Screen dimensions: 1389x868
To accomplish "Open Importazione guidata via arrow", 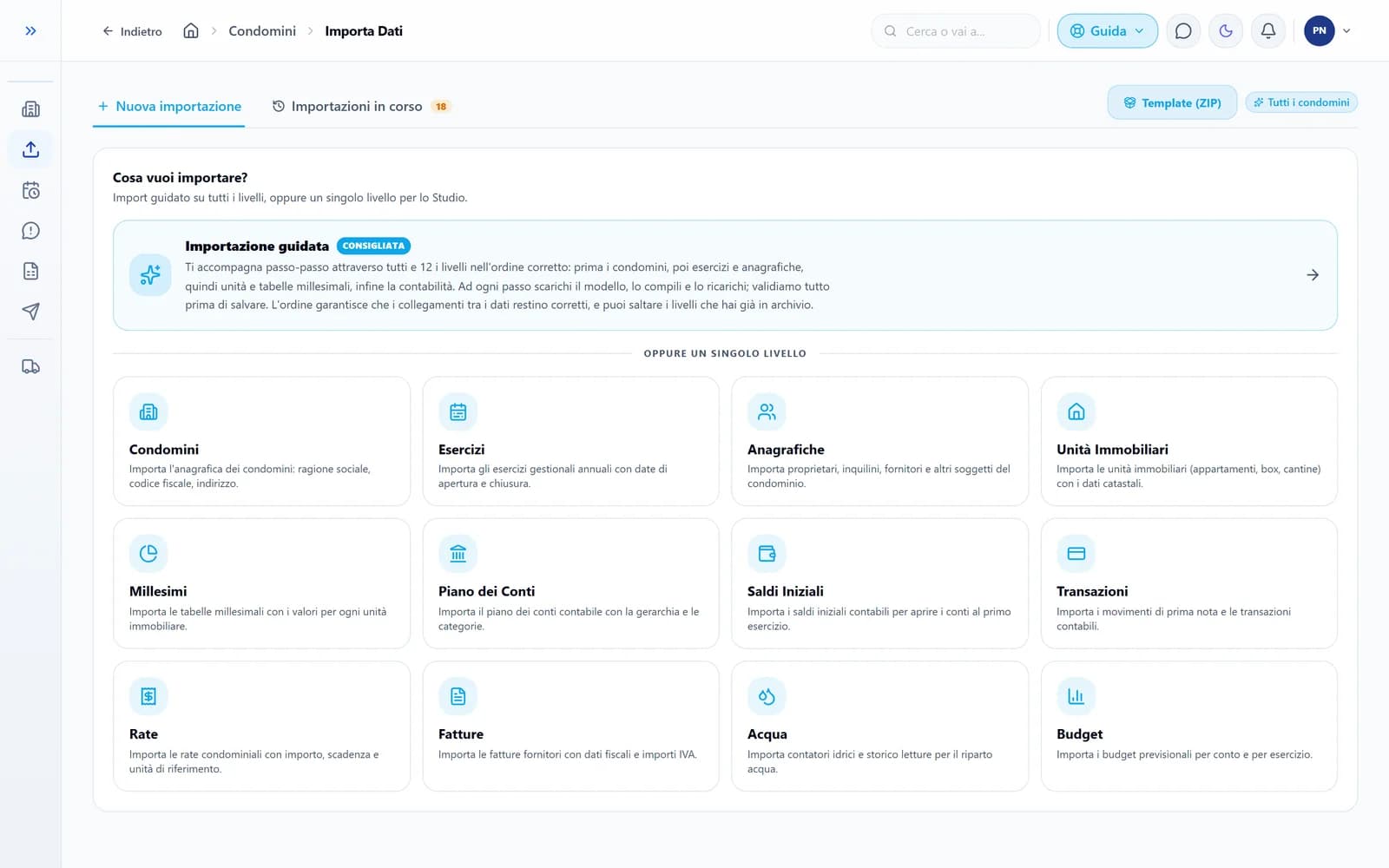I will pyautogui.click(x=1313, y=275).
